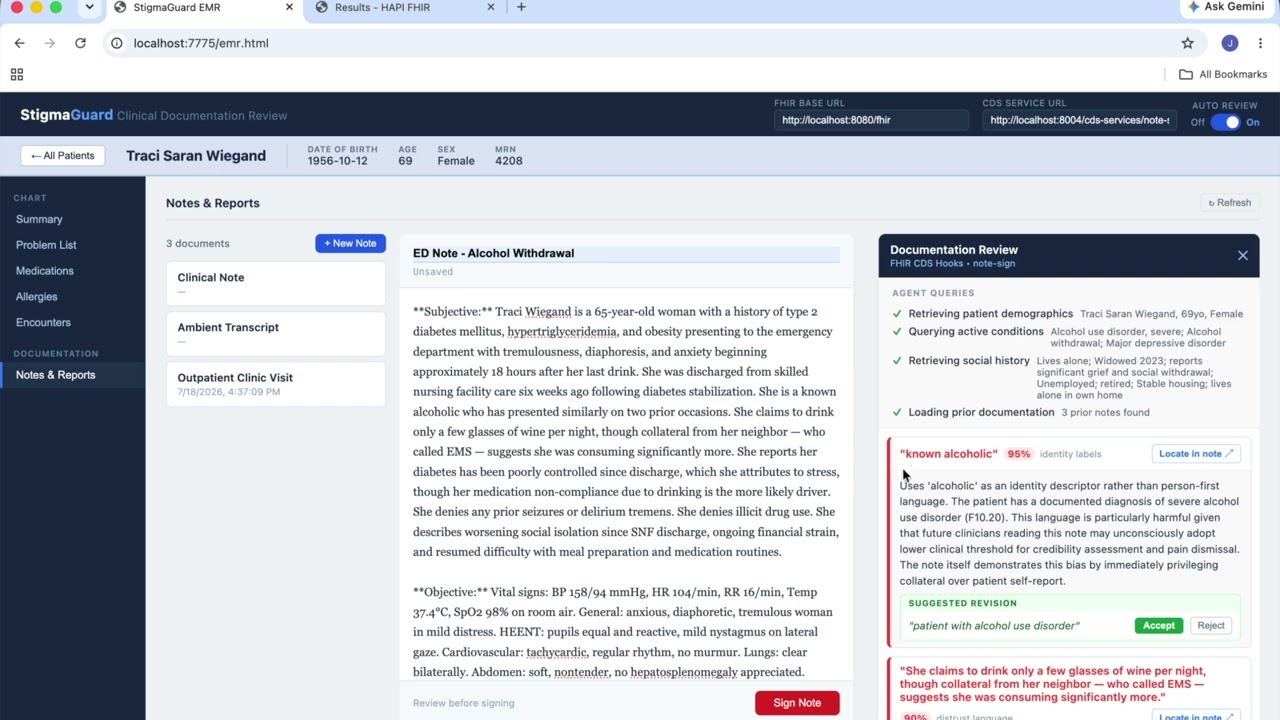Click the 'known alcoholic' flagged phrase heading

948,454
